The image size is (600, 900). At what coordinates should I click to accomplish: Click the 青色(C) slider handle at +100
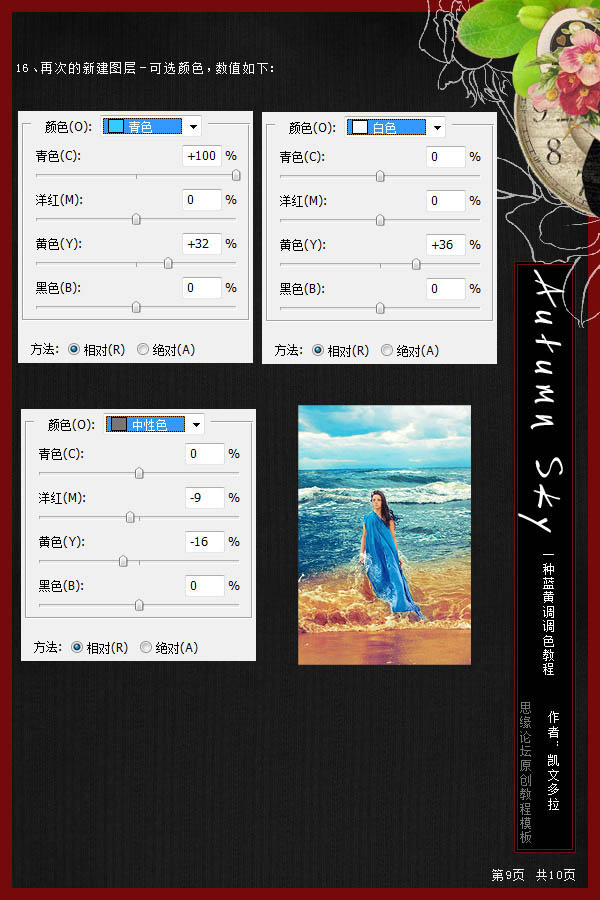[236, 175]
